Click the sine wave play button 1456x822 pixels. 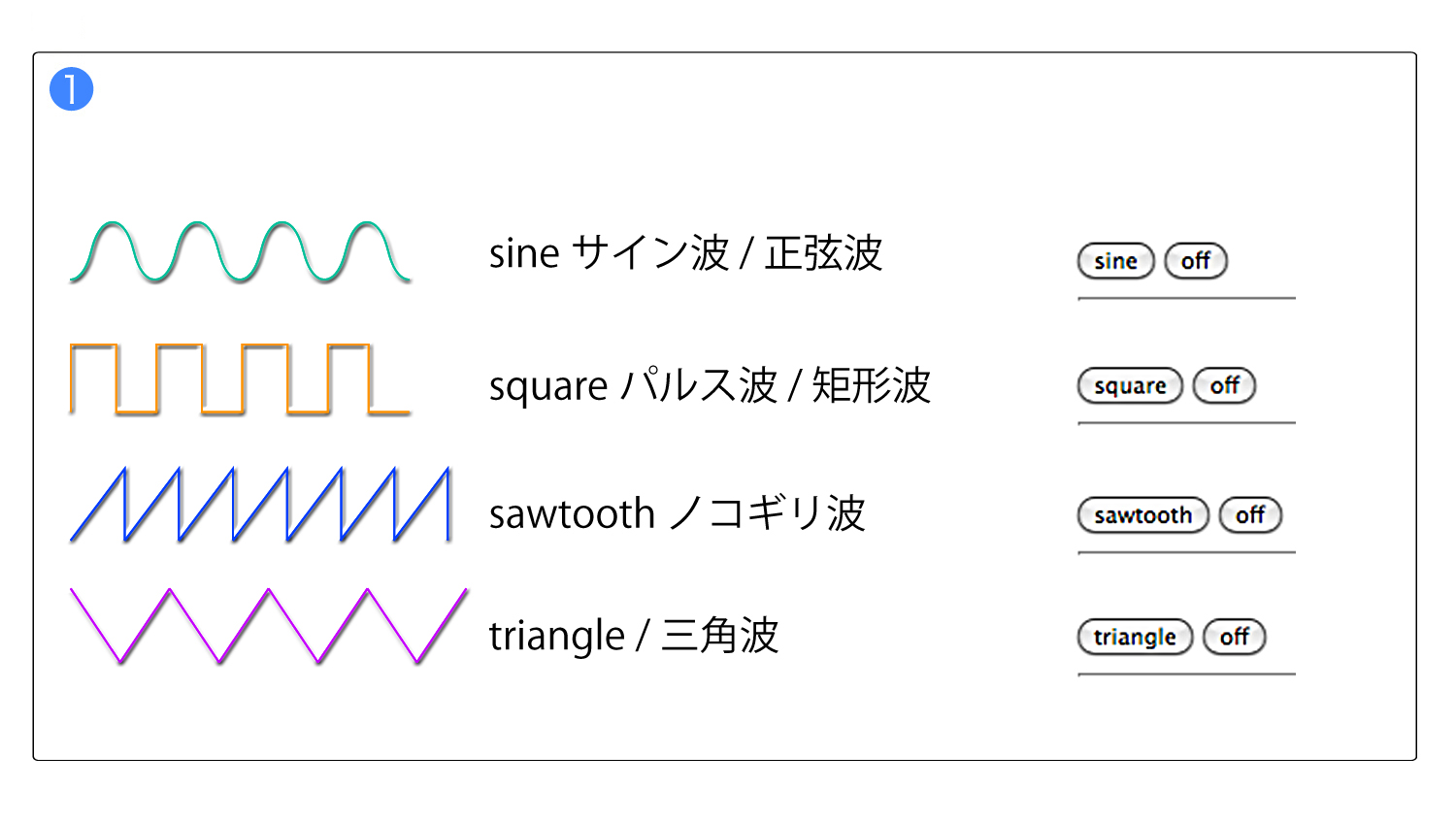(x=1115, y=260)
